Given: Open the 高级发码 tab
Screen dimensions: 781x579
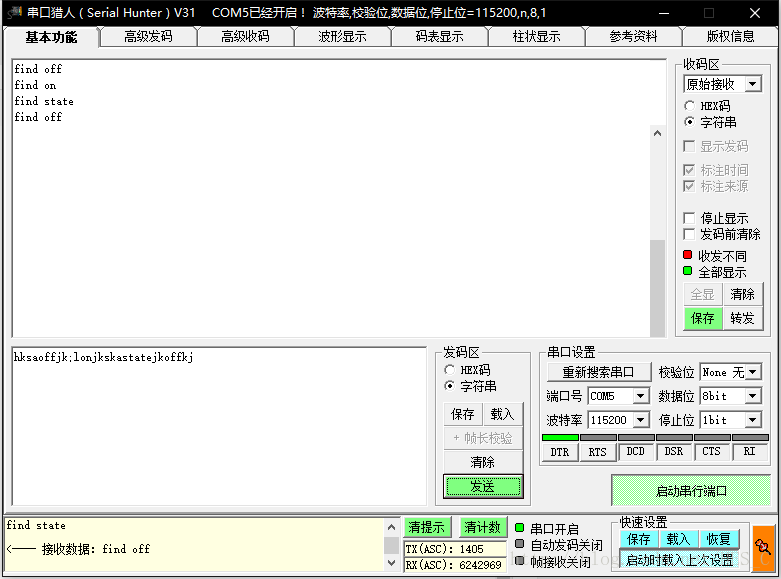Looking at the screenshot, I should 148,37.
